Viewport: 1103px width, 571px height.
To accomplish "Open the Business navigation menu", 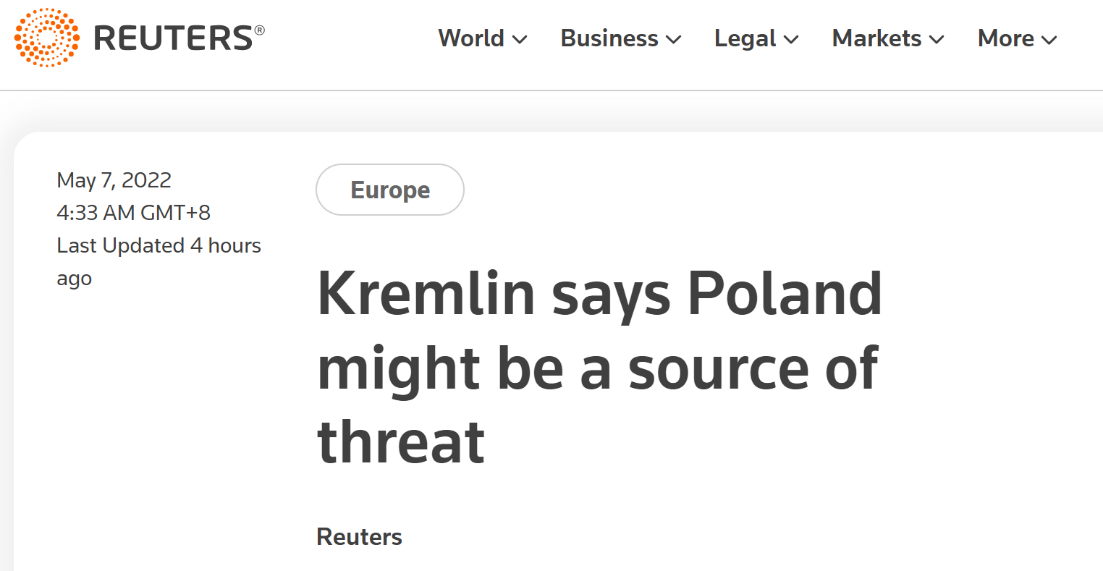I will click(x=609, y=38).
